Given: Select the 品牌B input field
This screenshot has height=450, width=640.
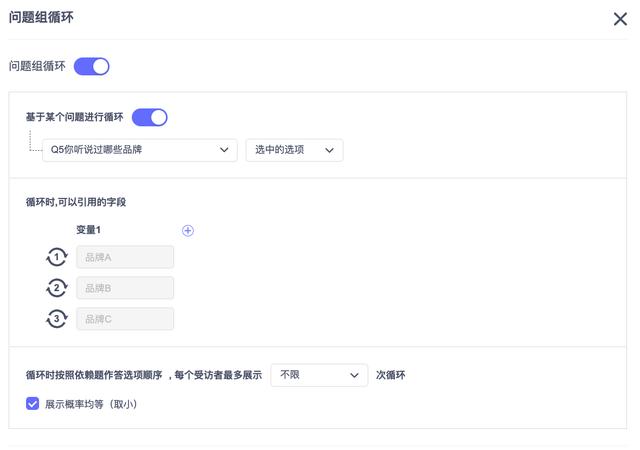Looking at the screenshot, I should point(125,288).
